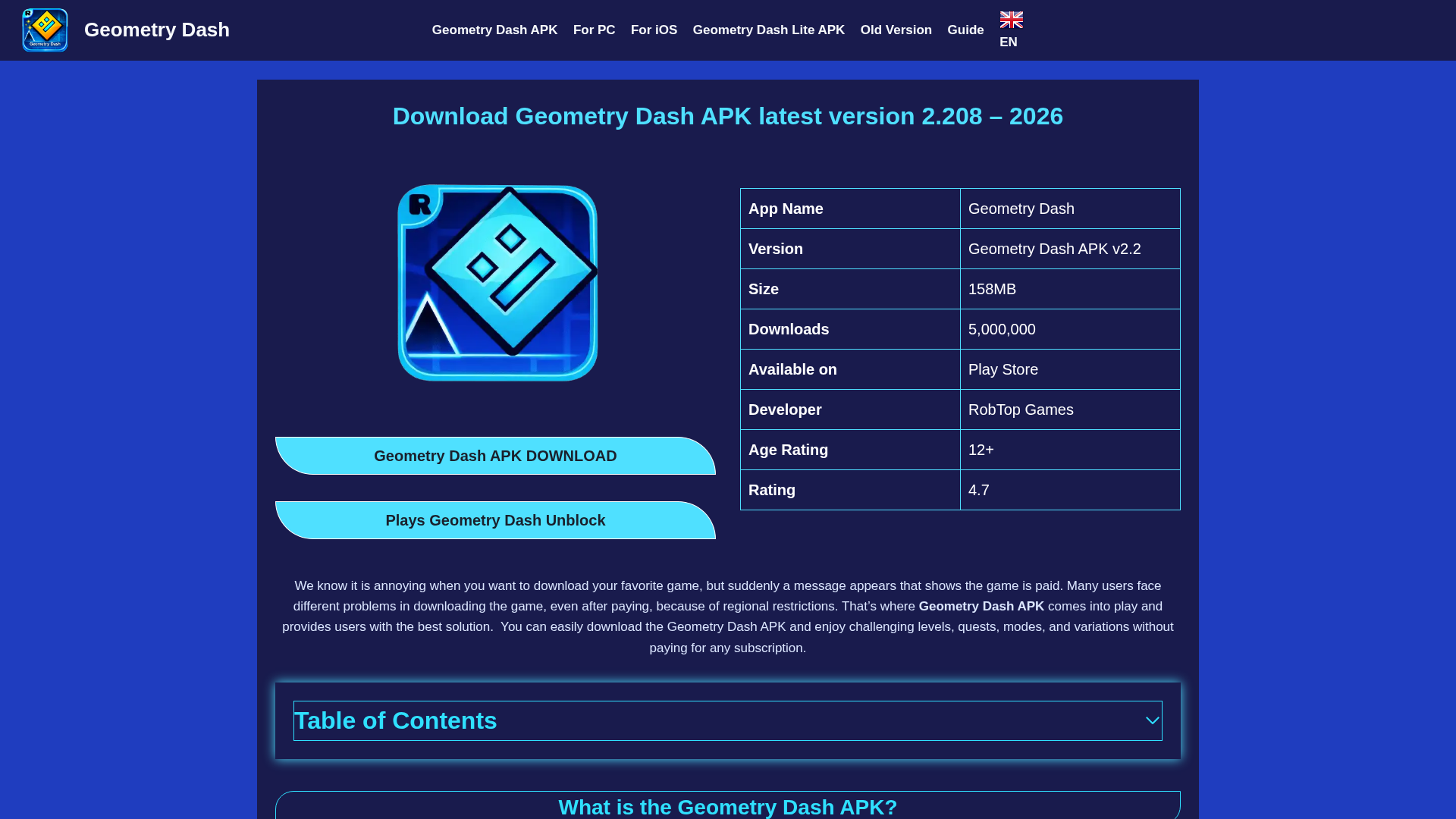The width and height of the screenshot is (1456, 819).
Task: Go to the For PC page
Action: (594, 30)
